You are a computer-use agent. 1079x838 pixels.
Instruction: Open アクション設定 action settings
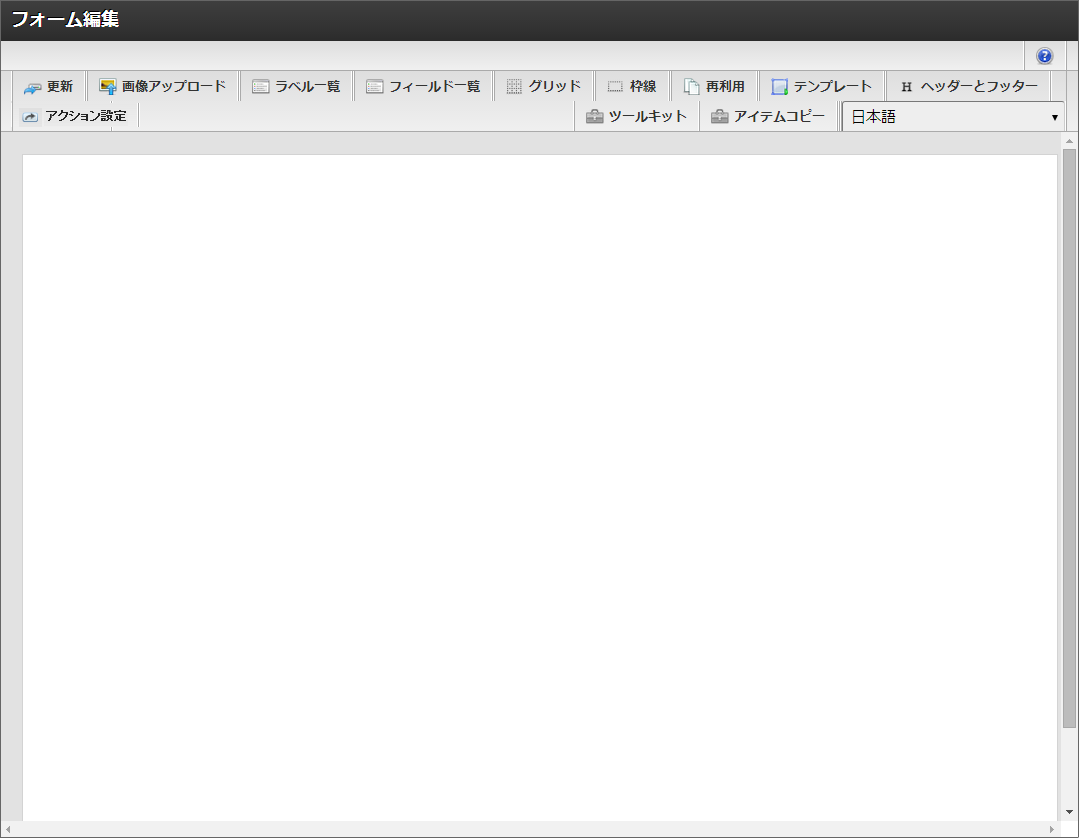[74, 116]
